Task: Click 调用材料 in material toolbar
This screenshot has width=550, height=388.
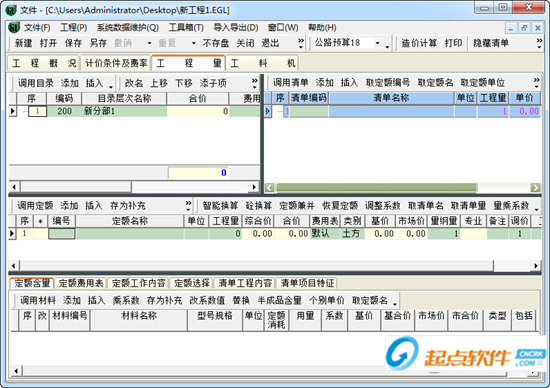Action: tap(38, 300)
